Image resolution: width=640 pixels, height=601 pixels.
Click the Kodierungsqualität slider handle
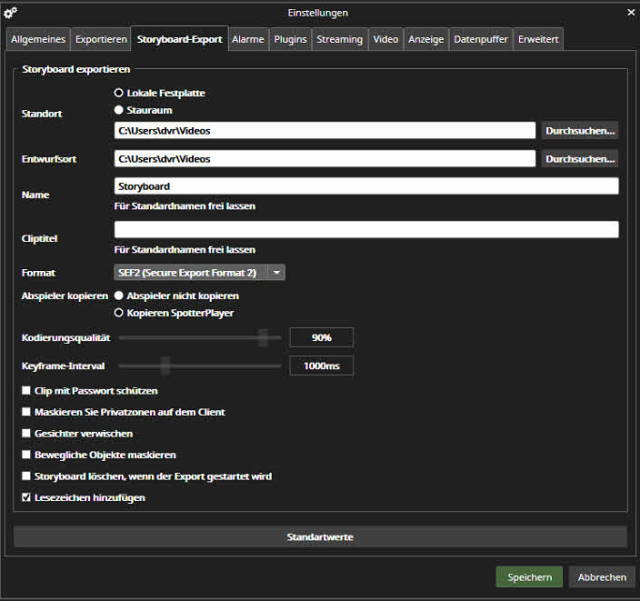tap(263, 338)
